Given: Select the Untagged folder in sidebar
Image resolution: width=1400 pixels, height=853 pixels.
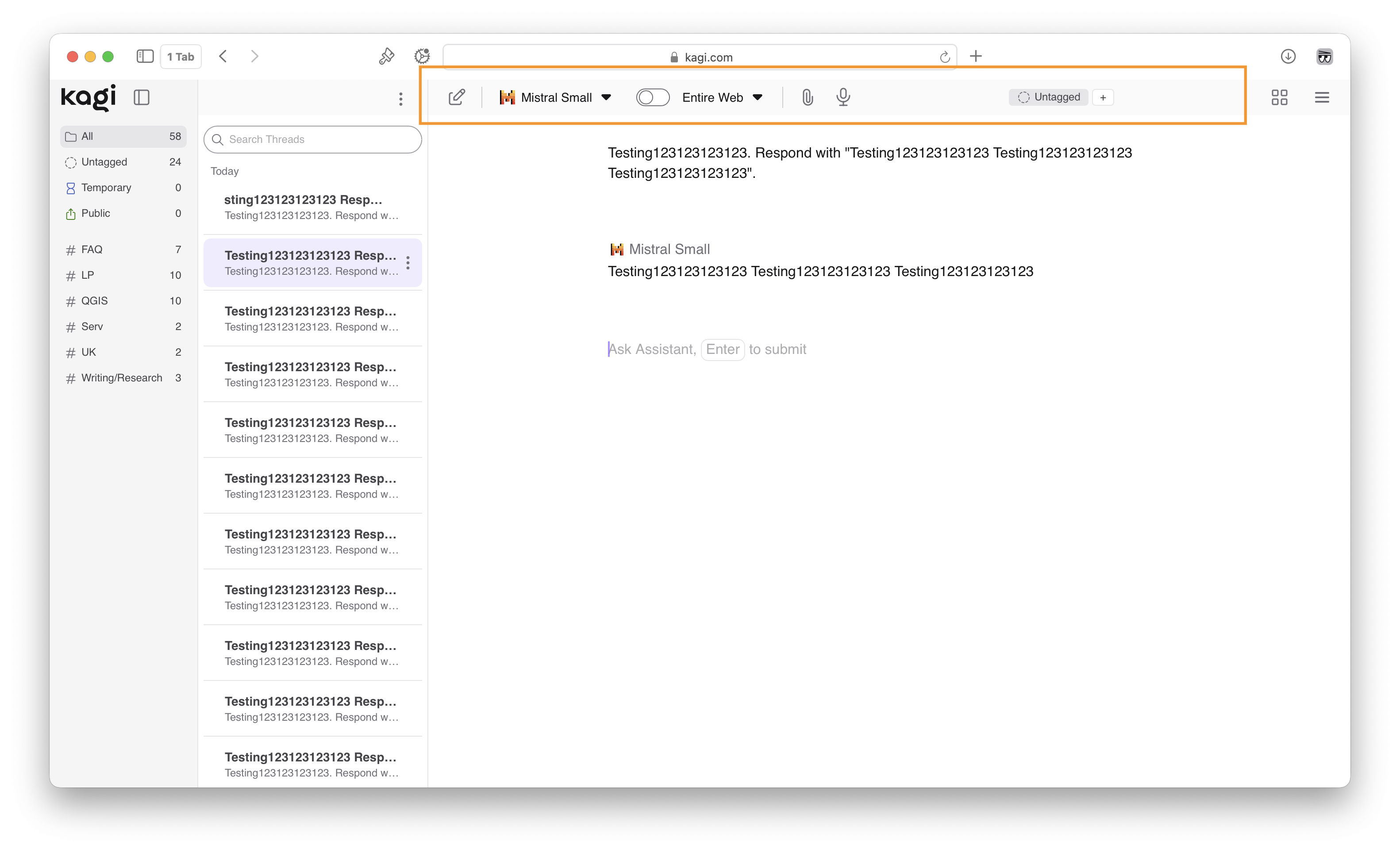Looking at the screenshot, I should 104,162.
